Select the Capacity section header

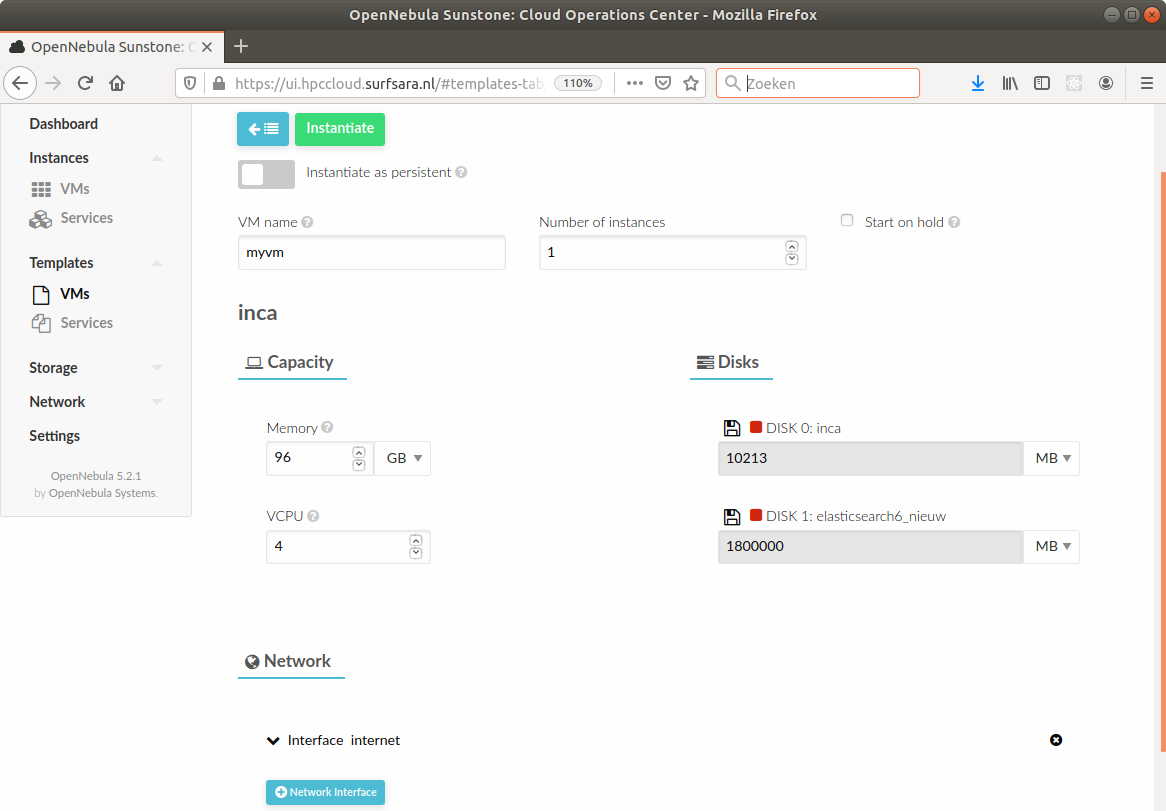[292, 363]
